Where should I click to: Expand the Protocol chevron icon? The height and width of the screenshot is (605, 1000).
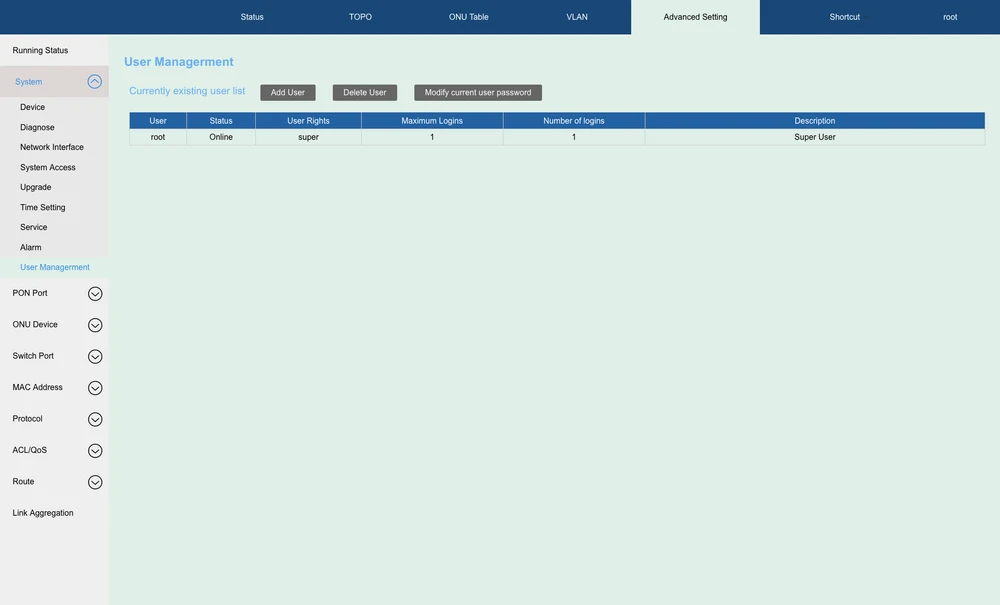pyautogui.click(x=95, y=420)
